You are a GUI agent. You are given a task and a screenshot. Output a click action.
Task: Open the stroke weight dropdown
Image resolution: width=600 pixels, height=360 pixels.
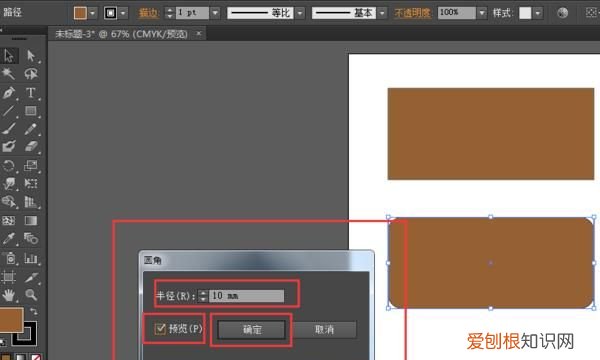pos(215,13)
